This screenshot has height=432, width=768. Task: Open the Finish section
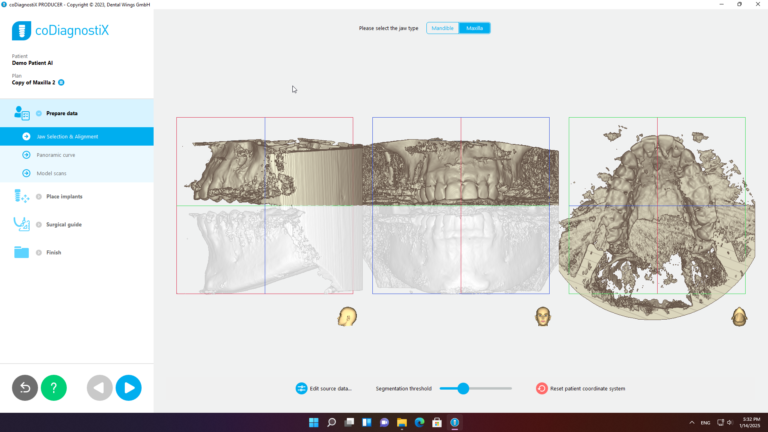click(53, 252)
